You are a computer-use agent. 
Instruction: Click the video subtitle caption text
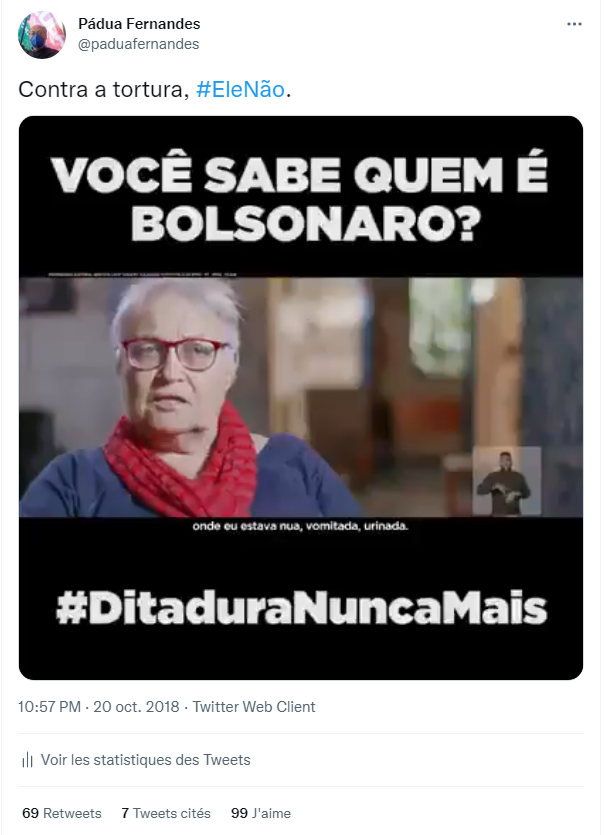(x=300, y=527)
